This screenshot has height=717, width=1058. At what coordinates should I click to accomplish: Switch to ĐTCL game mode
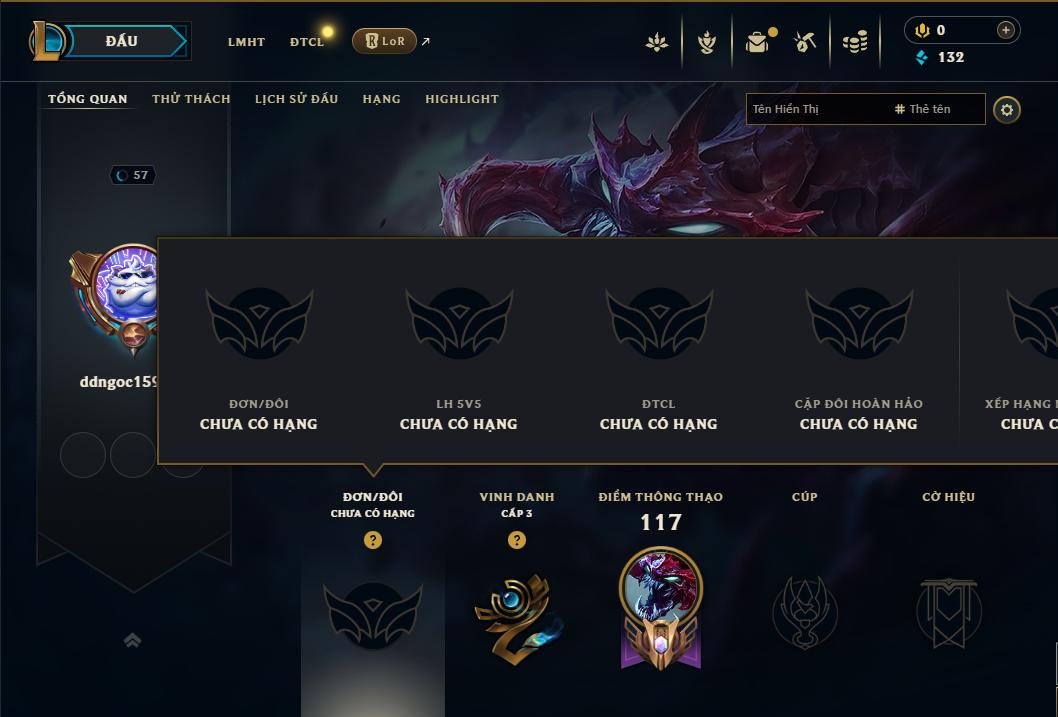(x=307, y=42)
